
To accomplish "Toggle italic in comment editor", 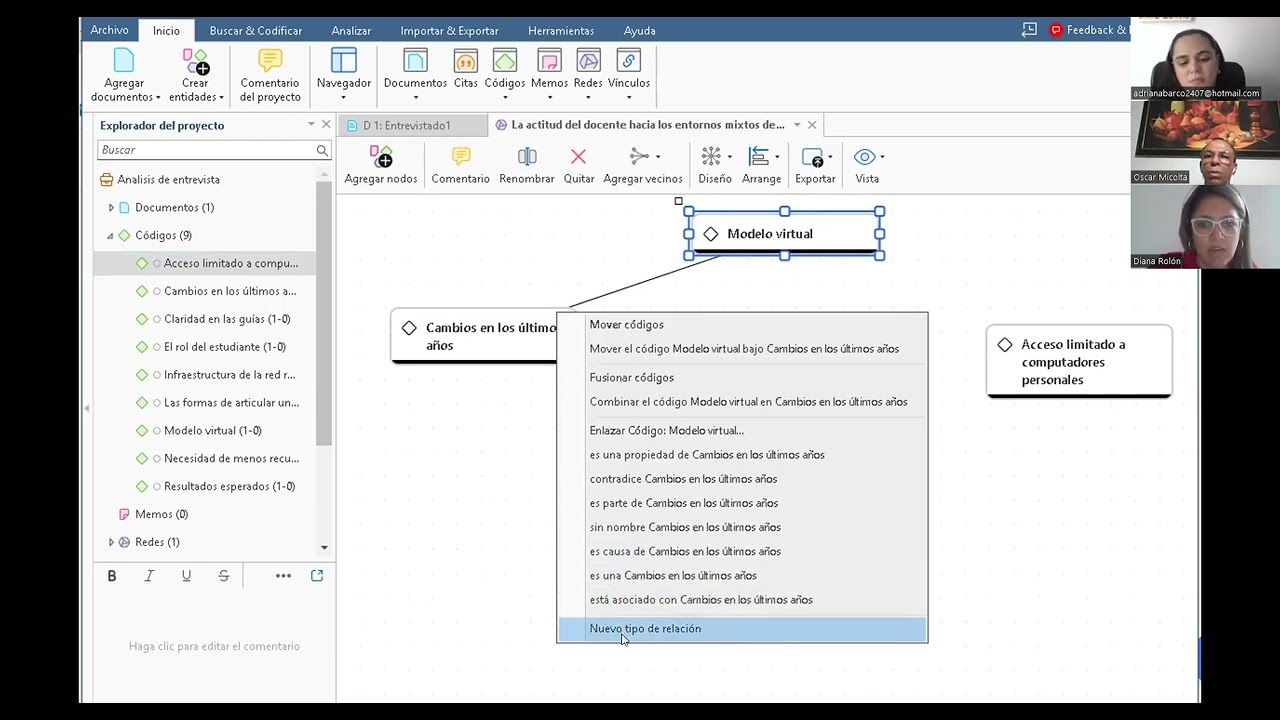I will pyautogui.click(x=149, y=576).
